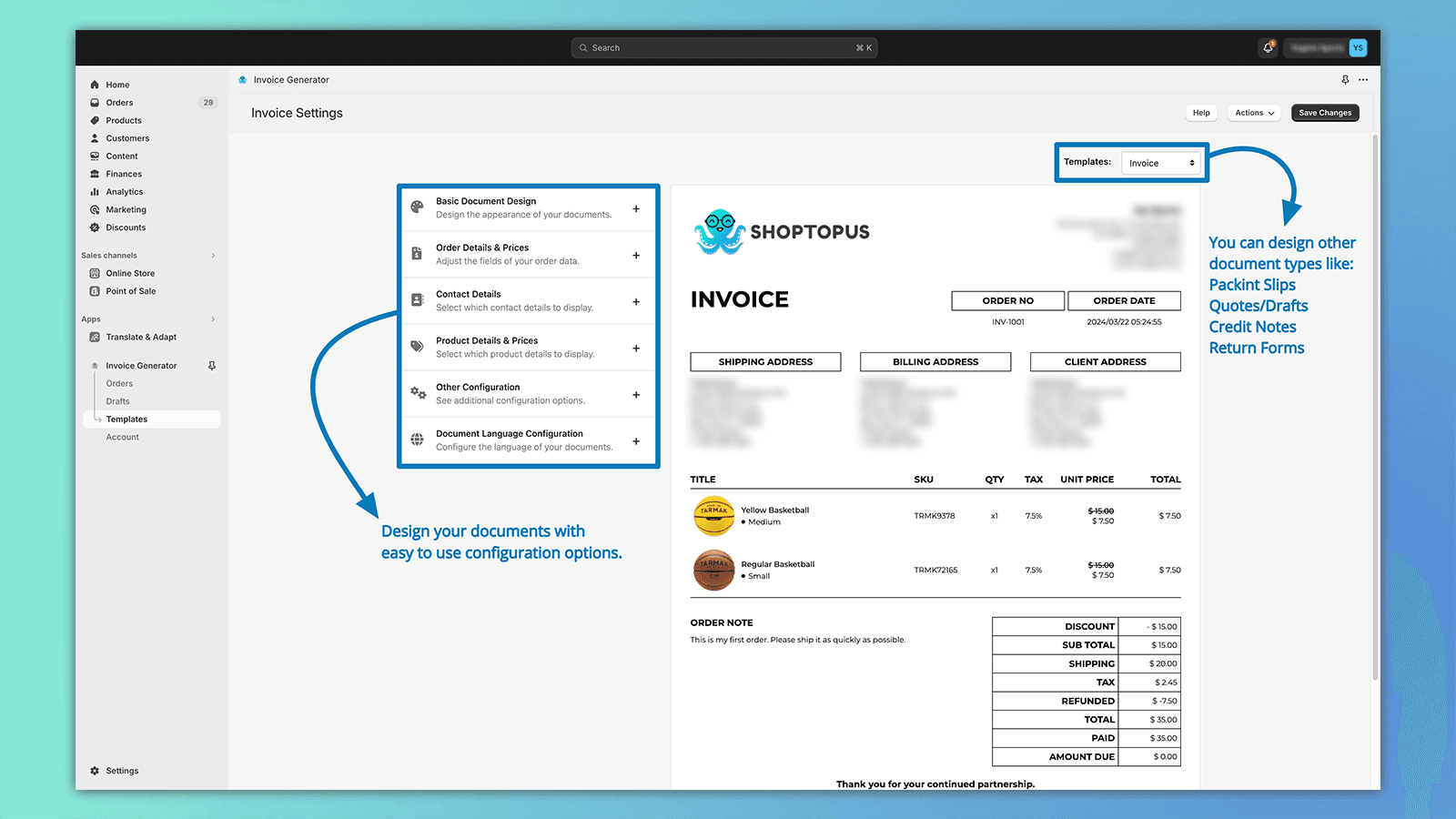The image size is (1456, 819).
Task: Go to Orders under Invoice Generator
Action: click(119, 383)
